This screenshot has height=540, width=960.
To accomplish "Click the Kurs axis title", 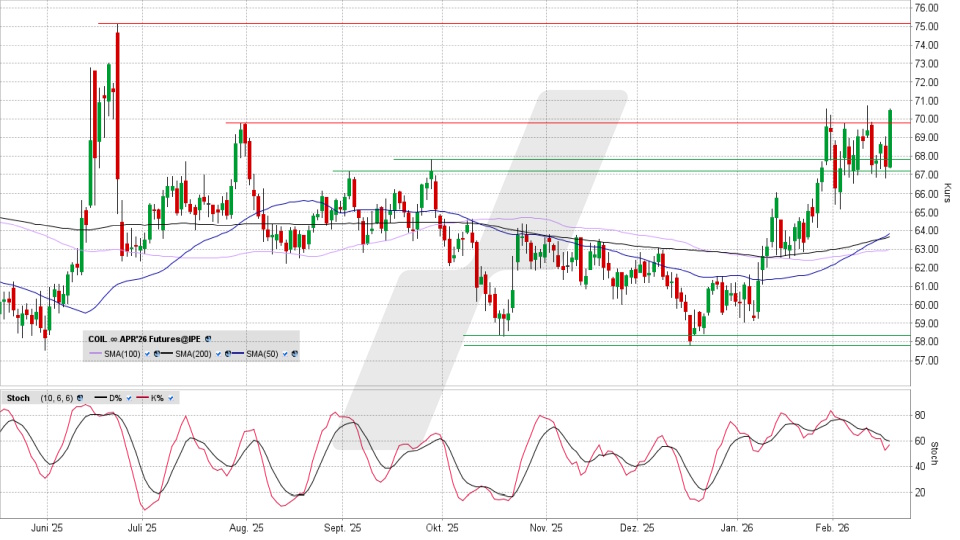I will click(x=947, y=193).
